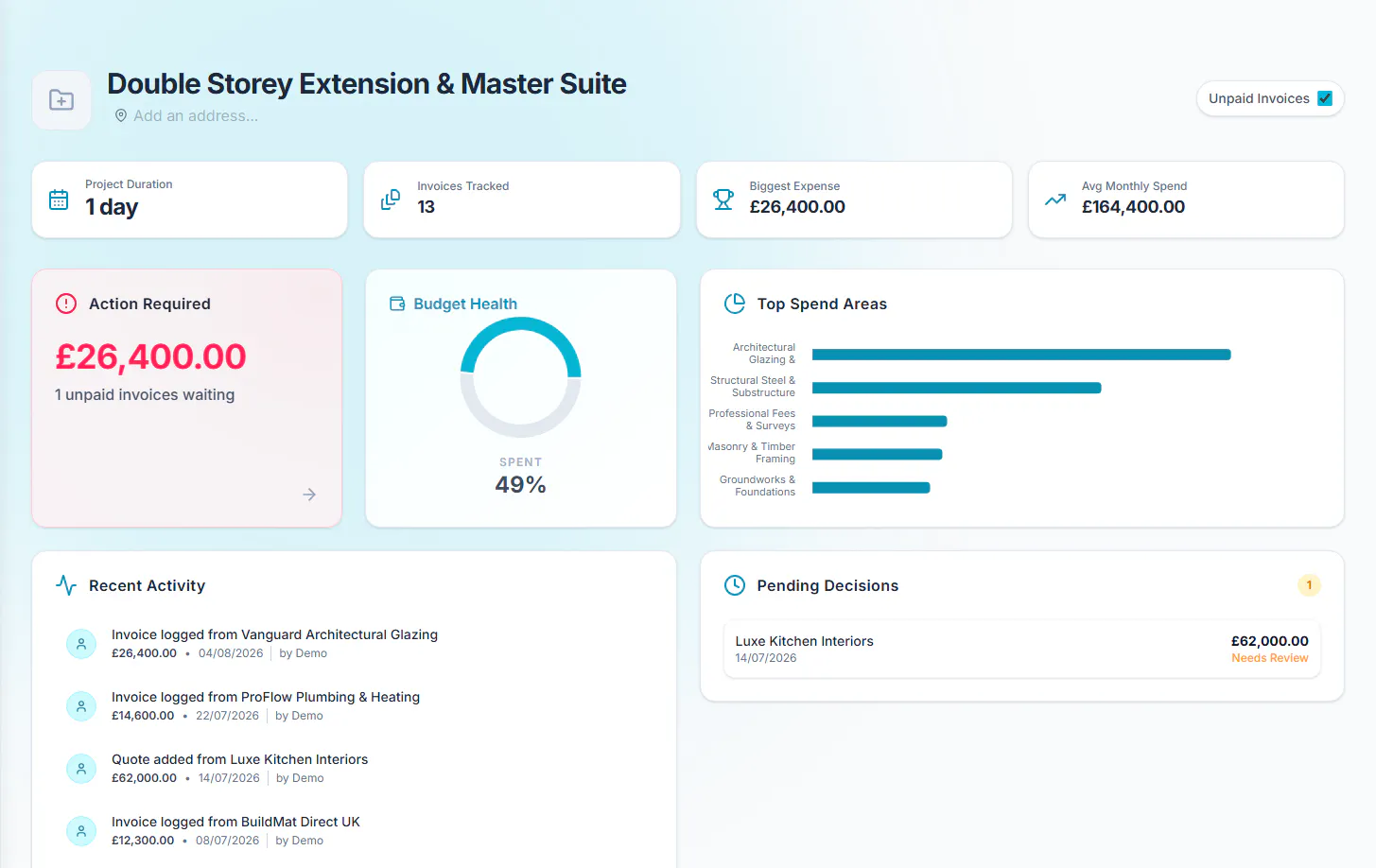
Task: Click the Needs Review status label
Action: click(1270, 658)
